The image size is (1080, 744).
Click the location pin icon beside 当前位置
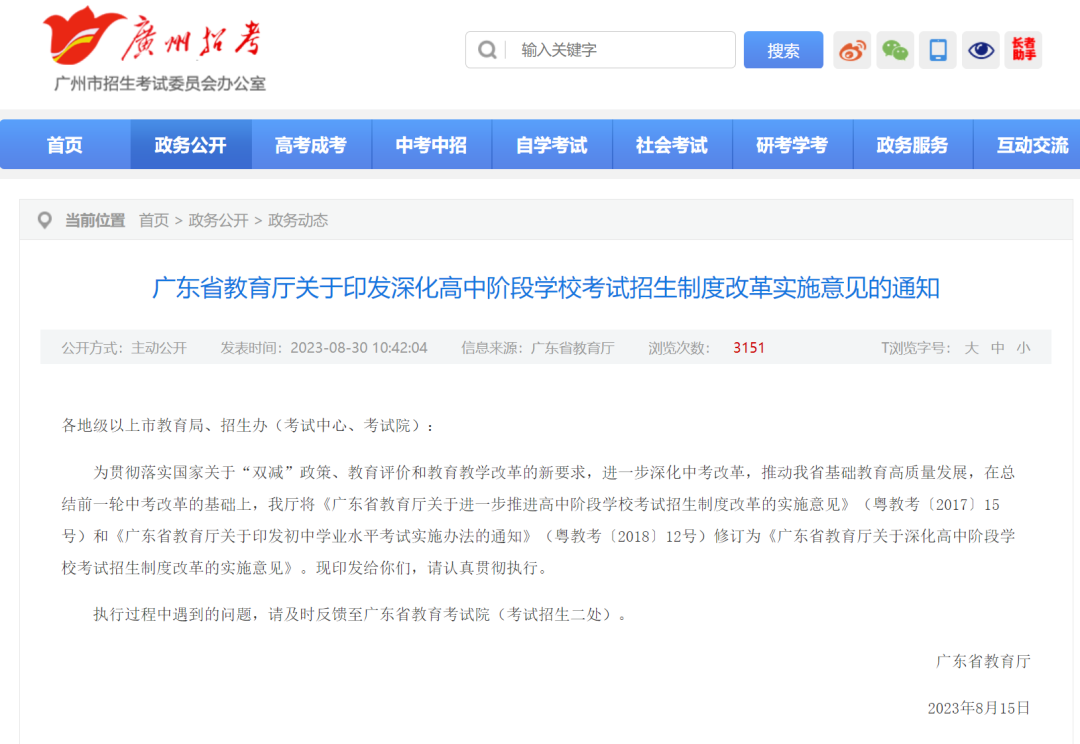pyautogui.click(x=44, y=220)
